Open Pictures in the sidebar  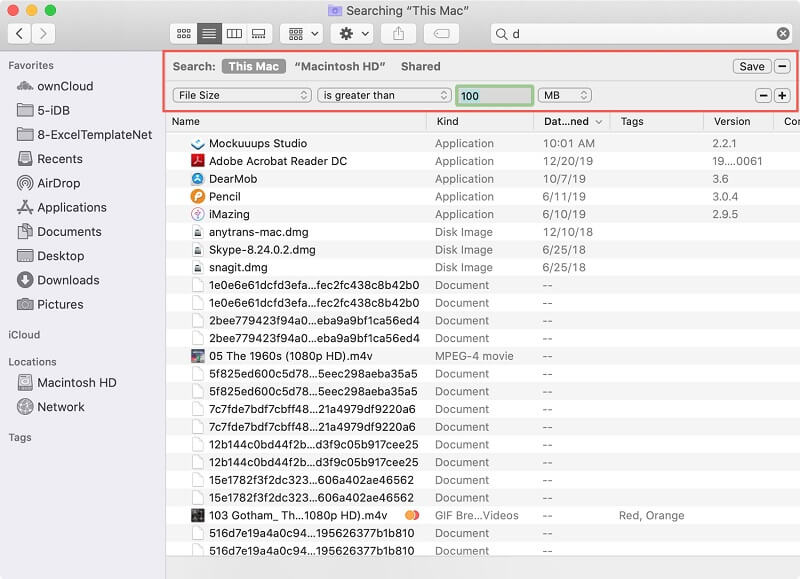(x=50, y=304)
